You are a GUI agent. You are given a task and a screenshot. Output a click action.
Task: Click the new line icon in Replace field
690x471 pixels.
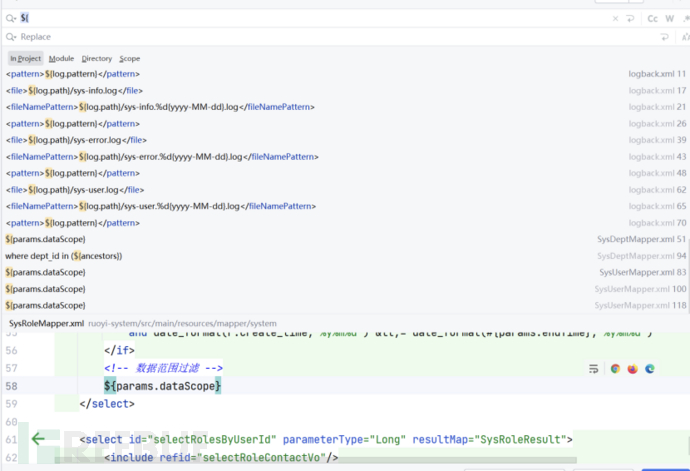pos(665,37)
